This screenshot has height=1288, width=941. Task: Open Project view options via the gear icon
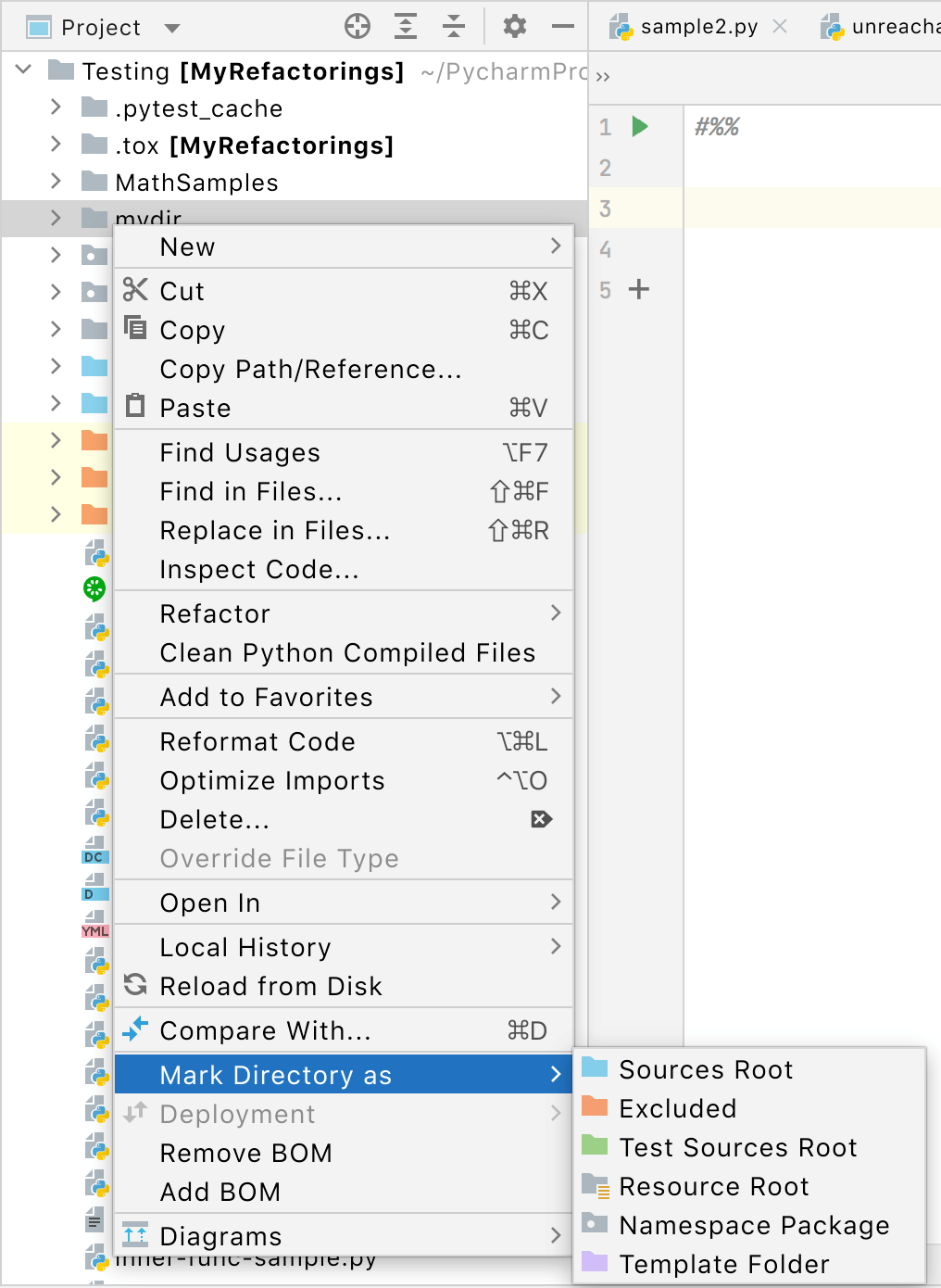(x=515, y=27)
